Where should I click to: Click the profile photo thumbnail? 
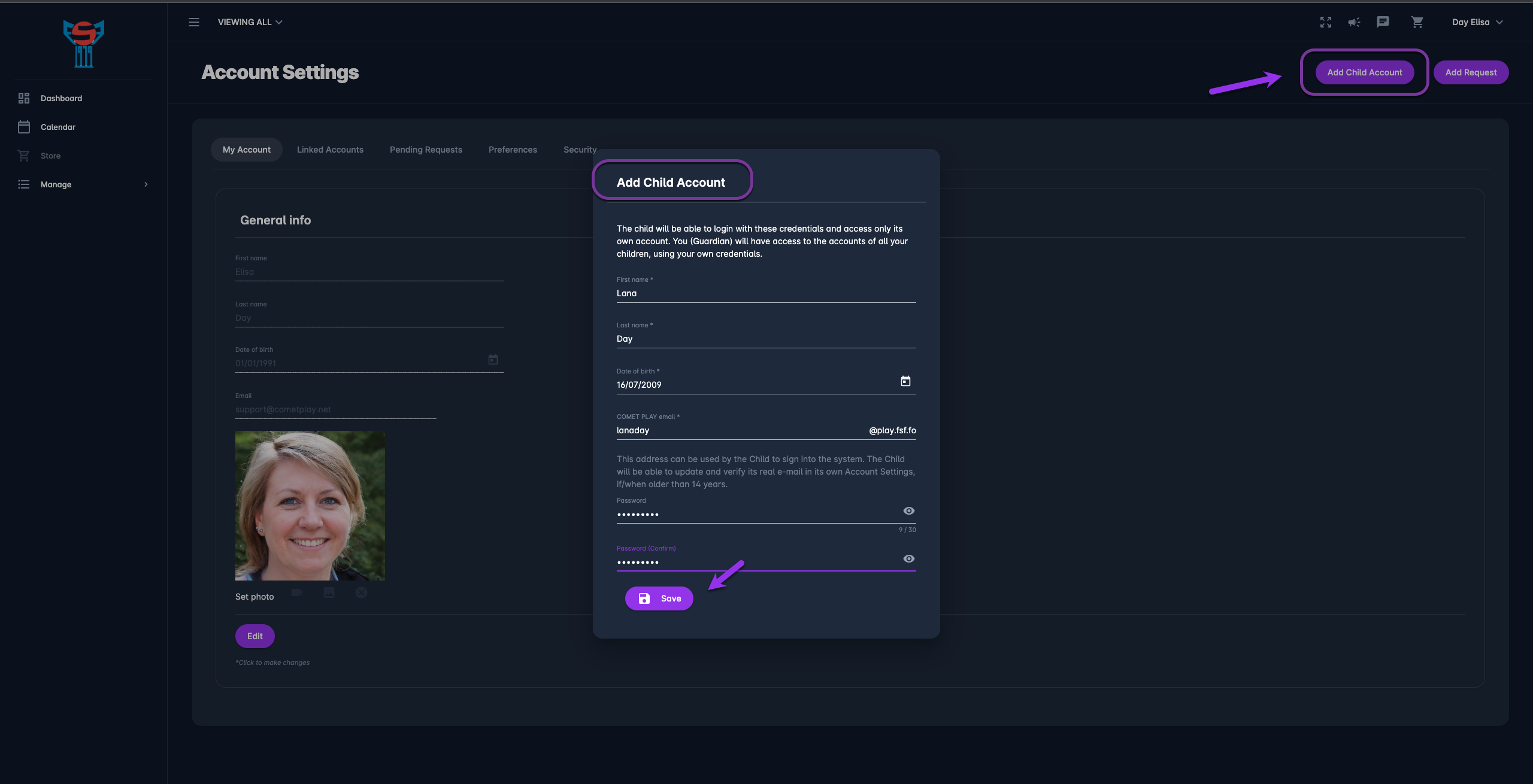(x=310, y=506)
